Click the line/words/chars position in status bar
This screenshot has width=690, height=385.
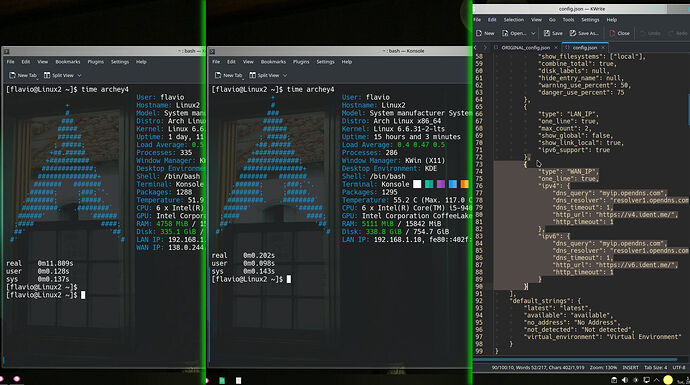click(x=538, y=367)
